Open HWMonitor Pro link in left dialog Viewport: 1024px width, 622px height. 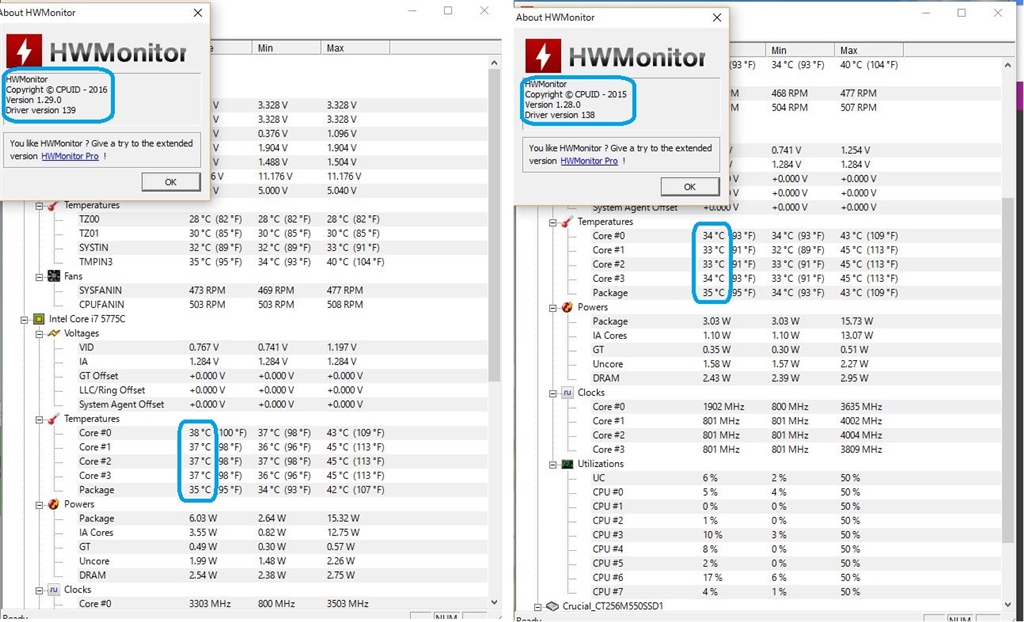70,156
